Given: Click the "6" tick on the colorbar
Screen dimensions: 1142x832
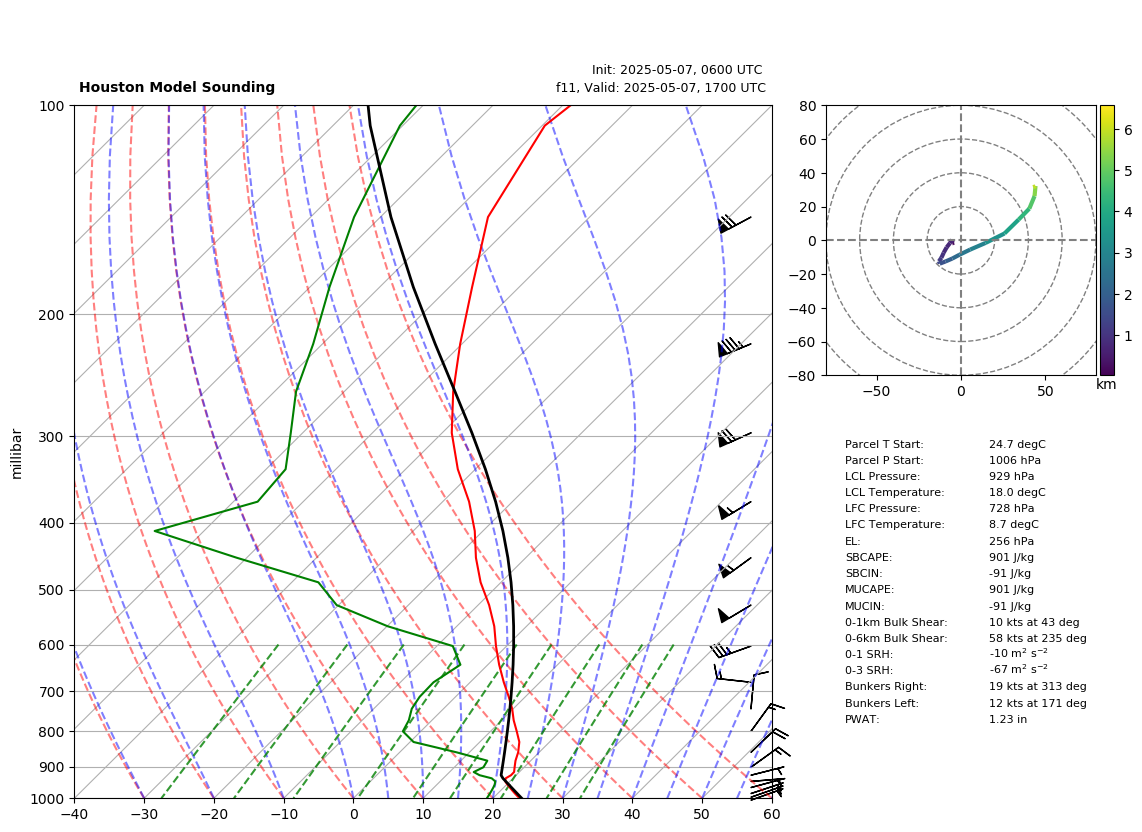Looking at the screenshot, I should click(x=1127, y=130).
